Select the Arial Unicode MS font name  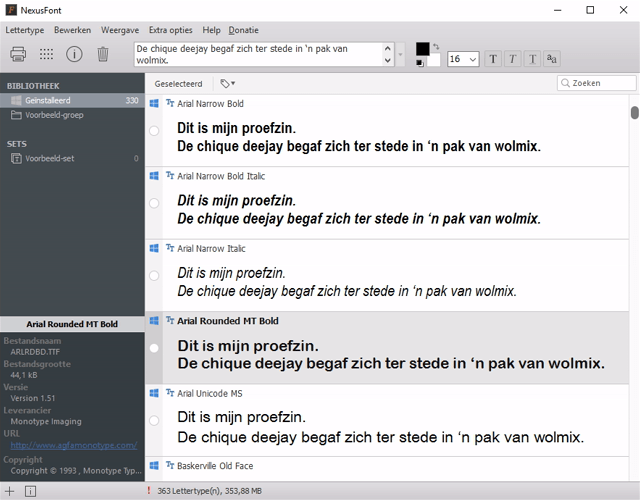coord(210,393)
